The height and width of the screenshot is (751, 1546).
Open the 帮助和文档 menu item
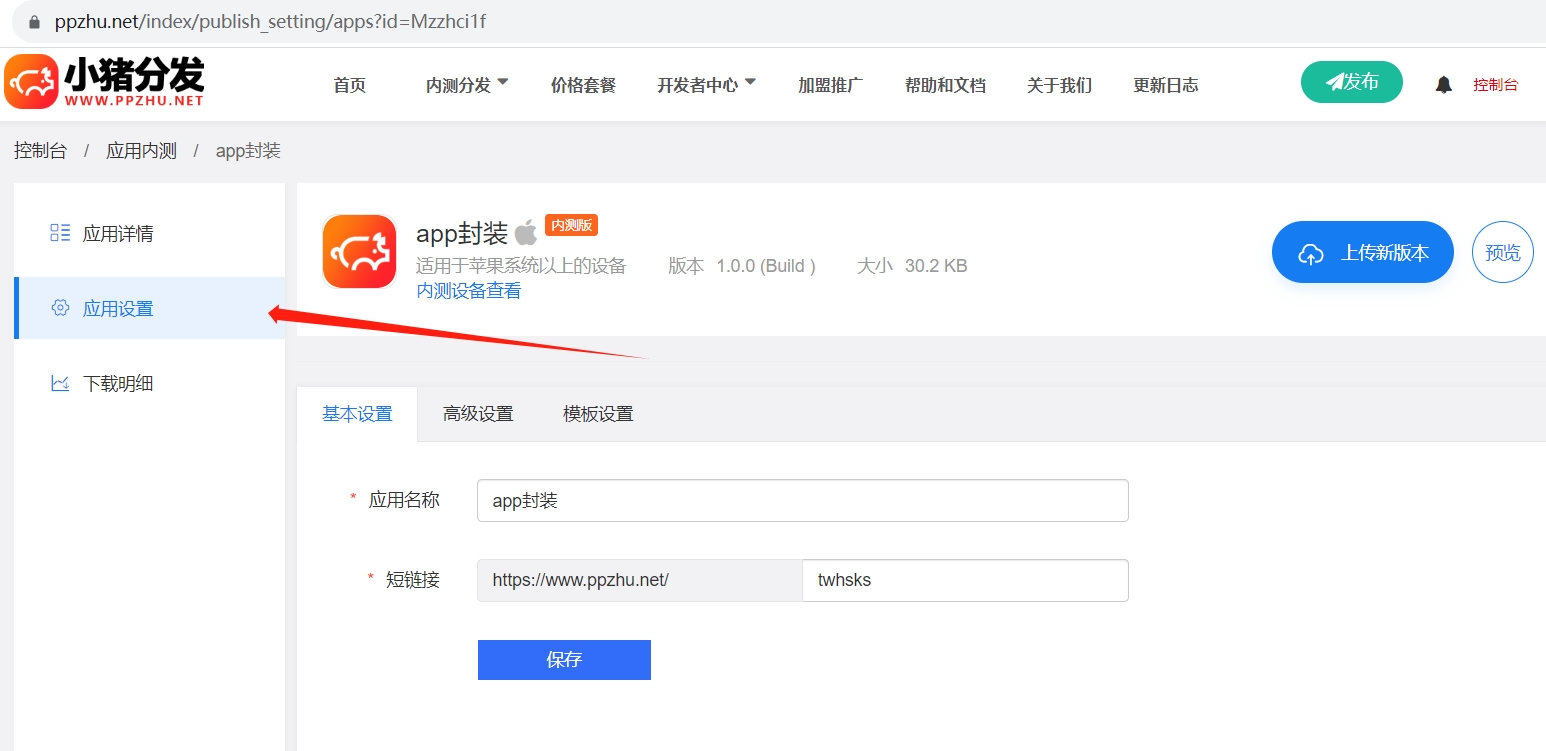[x=944, y=85]
